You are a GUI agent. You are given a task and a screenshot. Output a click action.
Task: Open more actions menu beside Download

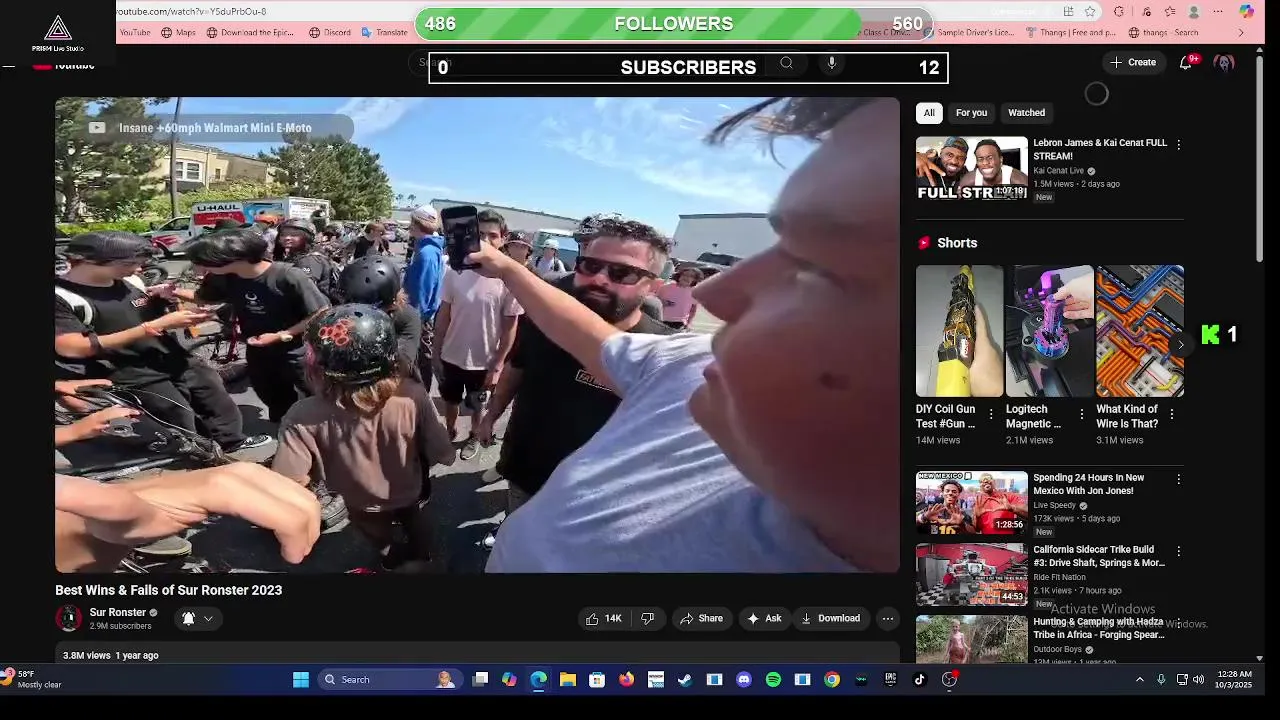[x=887, y=618]
